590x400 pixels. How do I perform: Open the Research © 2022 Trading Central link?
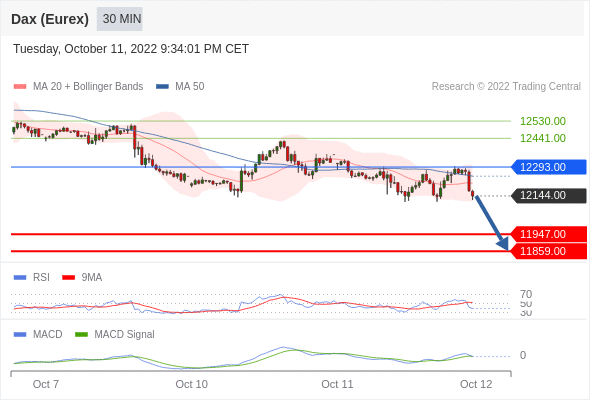point(506,87)
